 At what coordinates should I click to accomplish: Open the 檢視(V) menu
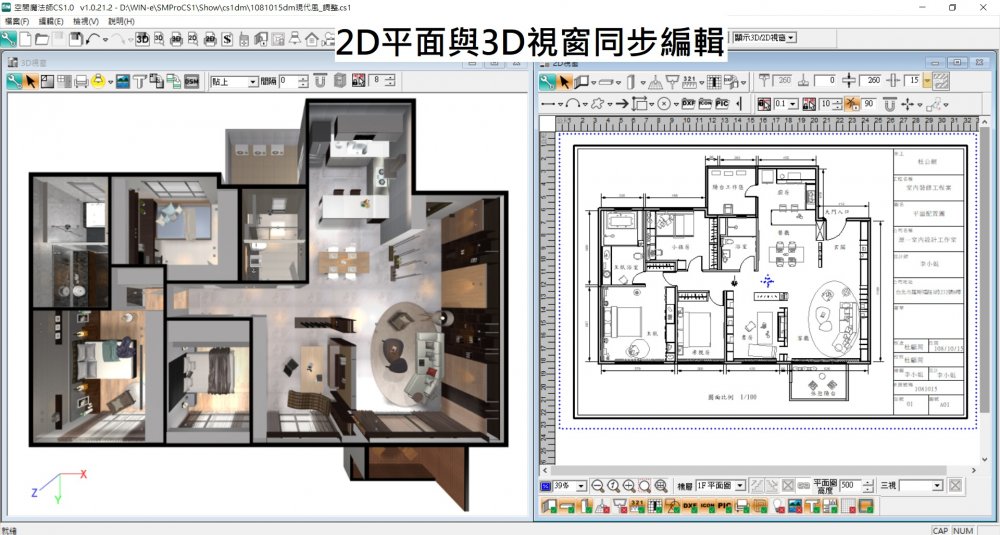tap(86, 21)
